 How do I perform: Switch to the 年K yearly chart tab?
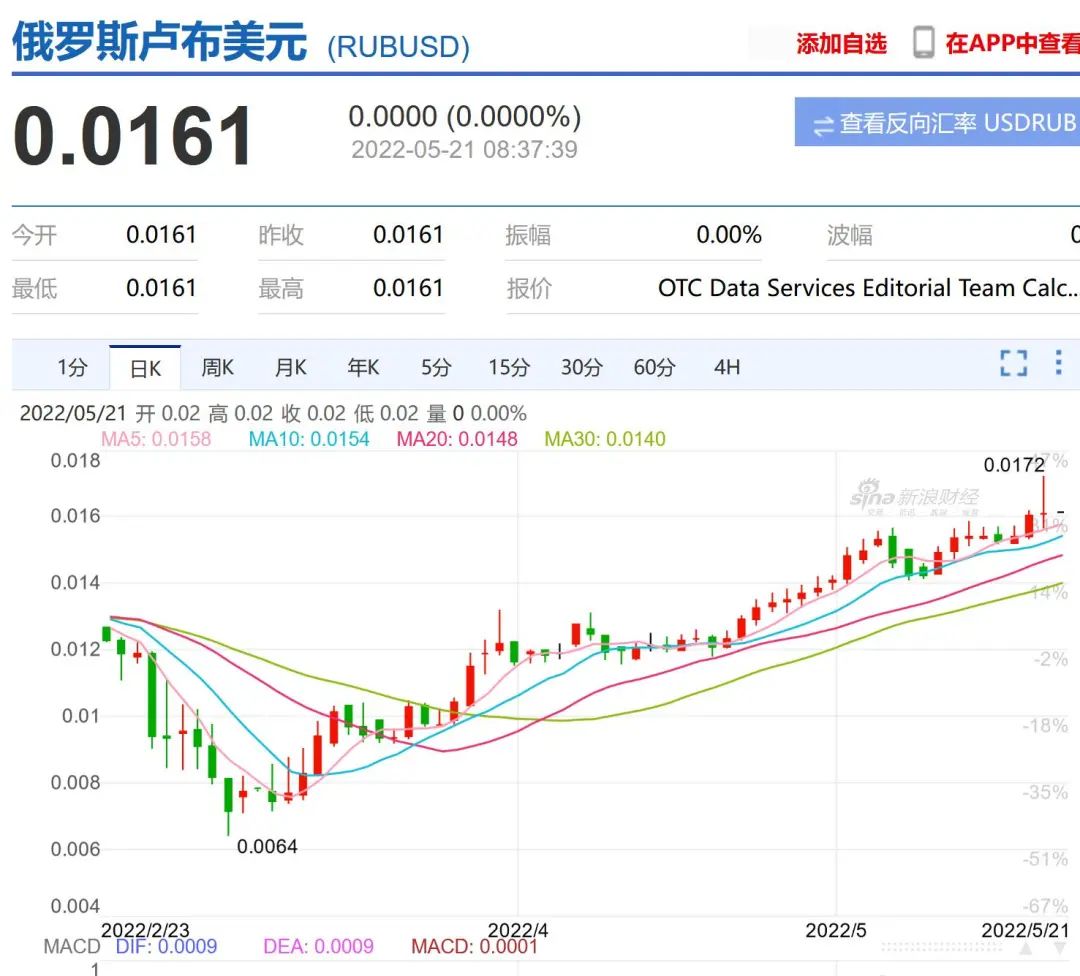pos(362,367)
